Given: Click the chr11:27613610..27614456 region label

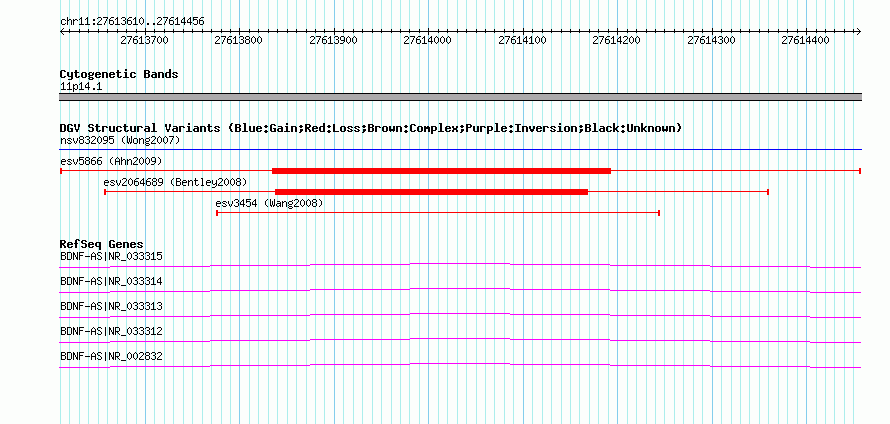Looking at the screenshot, I should pos(132,22).
